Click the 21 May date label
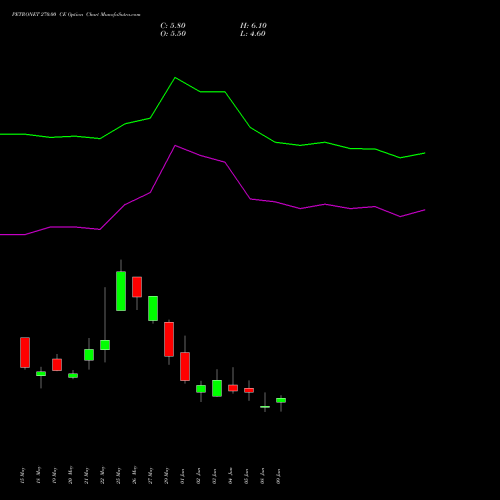 86,475
